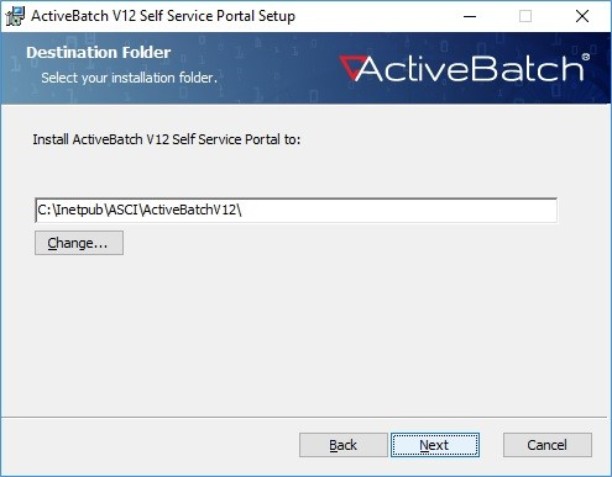Click the window title text in title bar

(163, 16)
